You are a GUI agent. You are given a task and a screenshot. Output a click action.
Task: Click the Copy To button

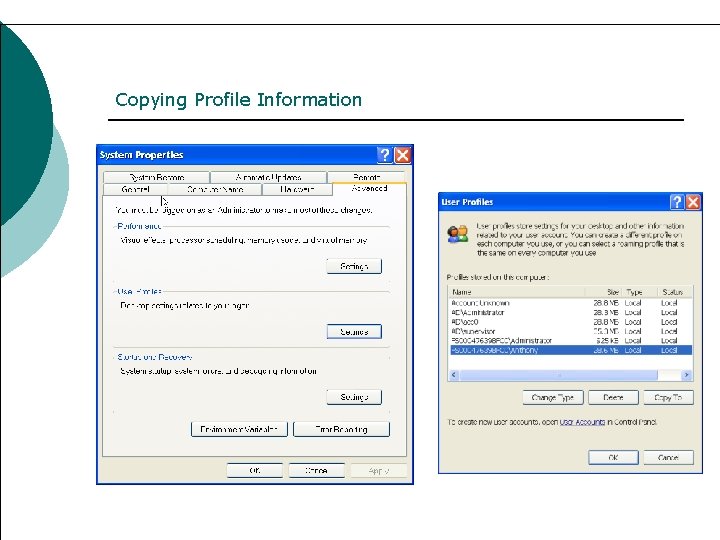[668, 398]
